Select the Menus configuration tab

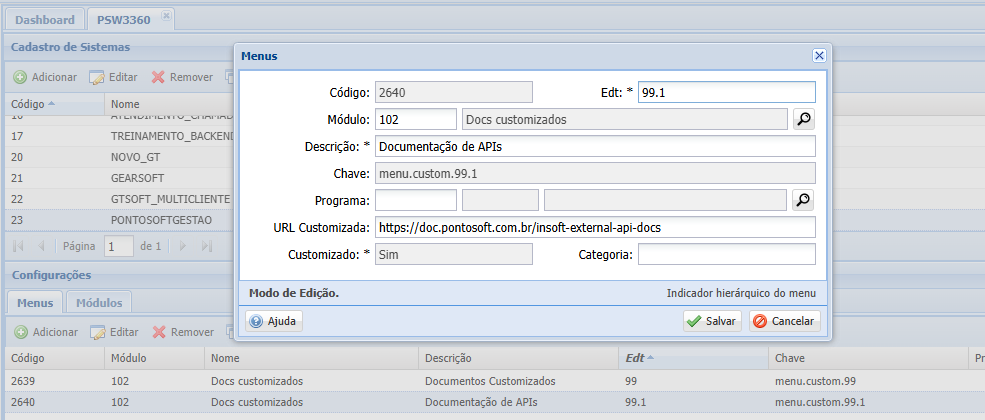35,303
